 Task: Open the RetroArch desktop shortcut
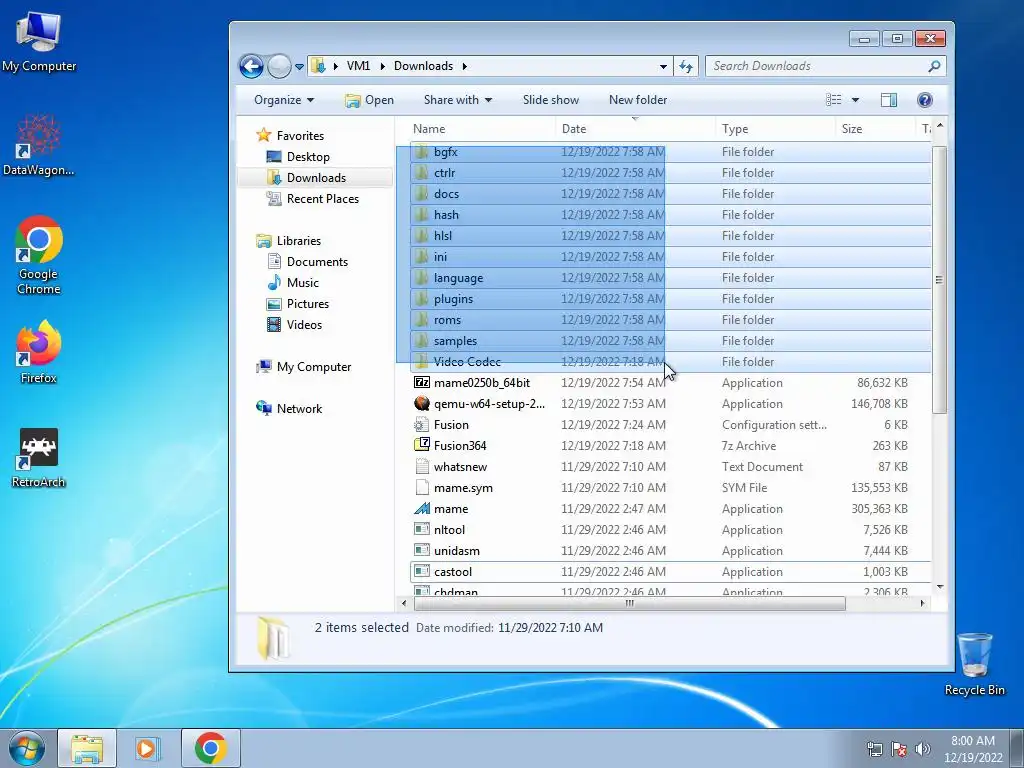[39, 458]
